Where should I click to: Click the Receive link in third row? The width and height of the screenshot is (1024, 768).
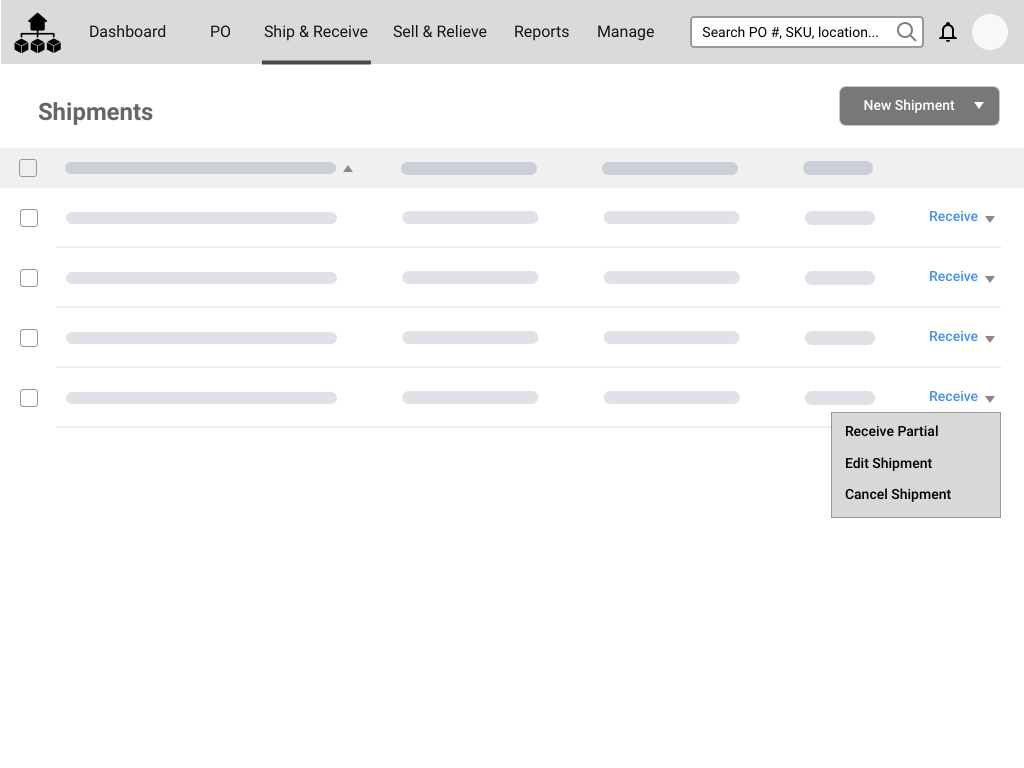(952, 337)
